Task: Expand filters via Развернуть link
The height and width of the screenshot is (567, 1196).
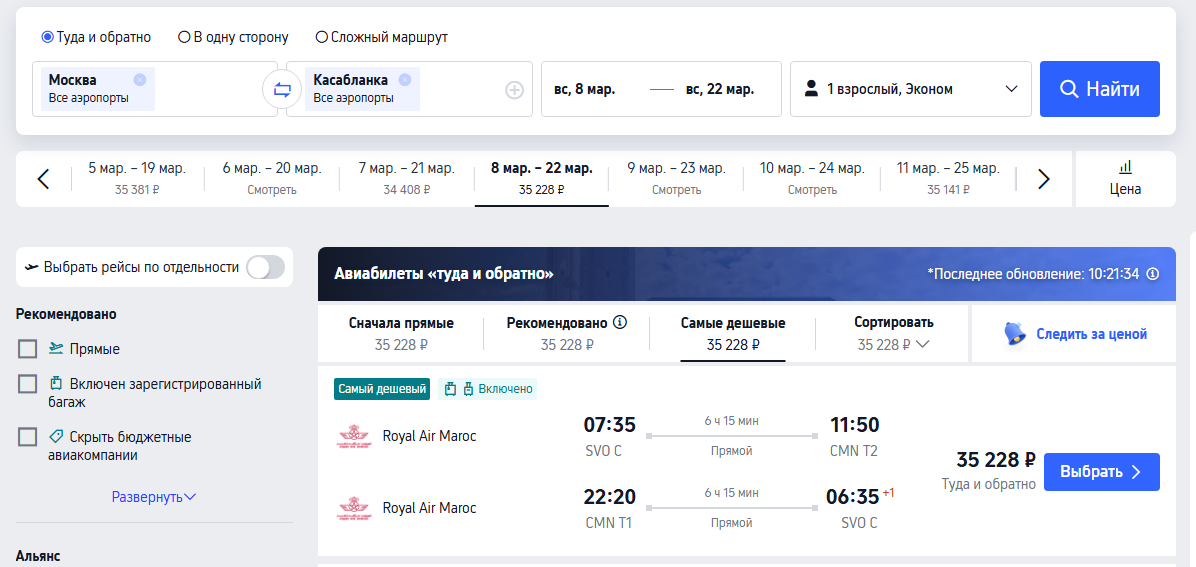Action: click(x=154, y=497)
